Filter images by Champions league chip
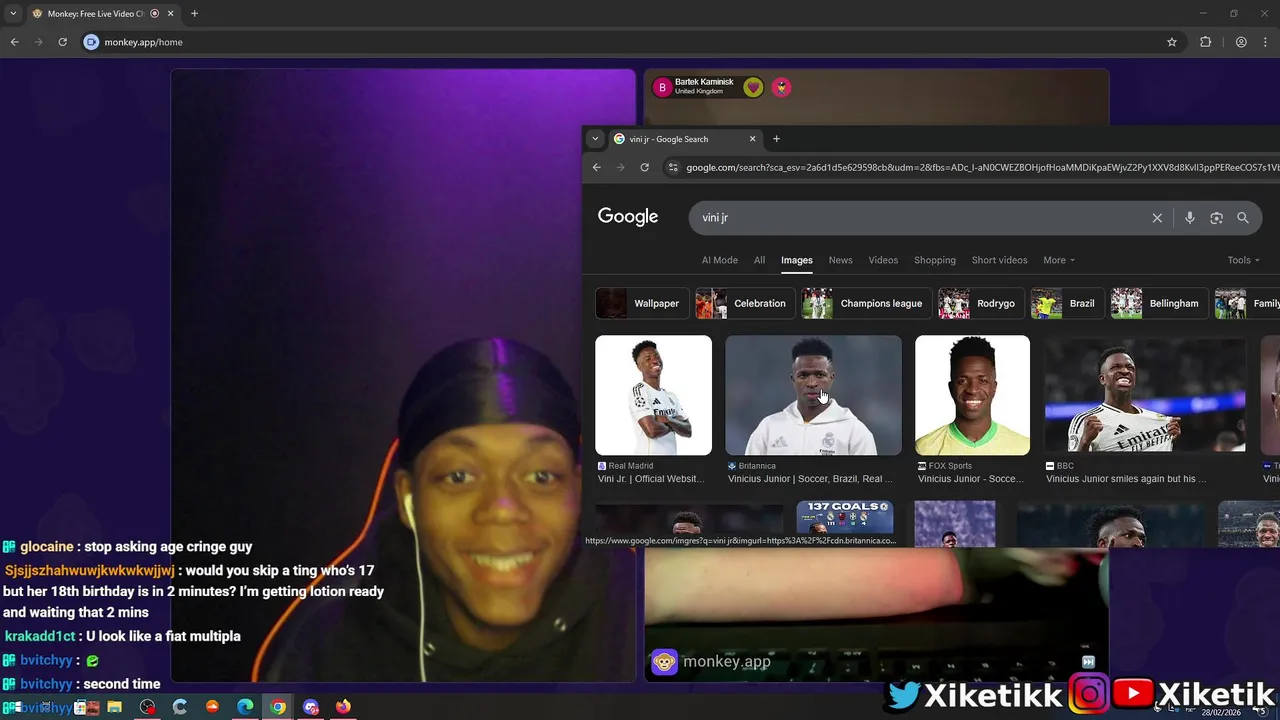Image resolution: width=1280 pixels, height=720 pixels. (x=867, y=303)
